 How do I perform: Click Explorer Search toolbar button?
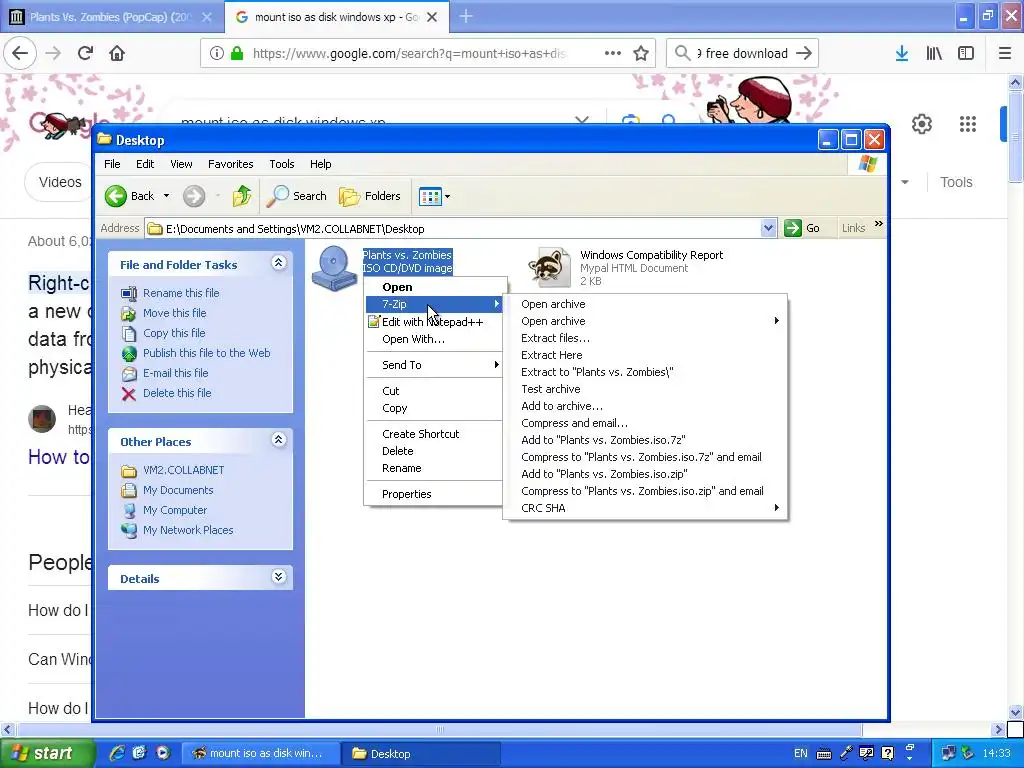pos(296,196)
